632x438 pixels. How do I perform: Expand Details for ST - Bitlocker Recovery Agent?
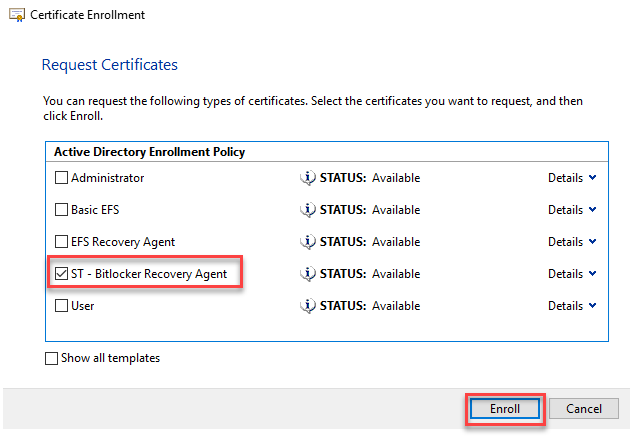(571, 274)
